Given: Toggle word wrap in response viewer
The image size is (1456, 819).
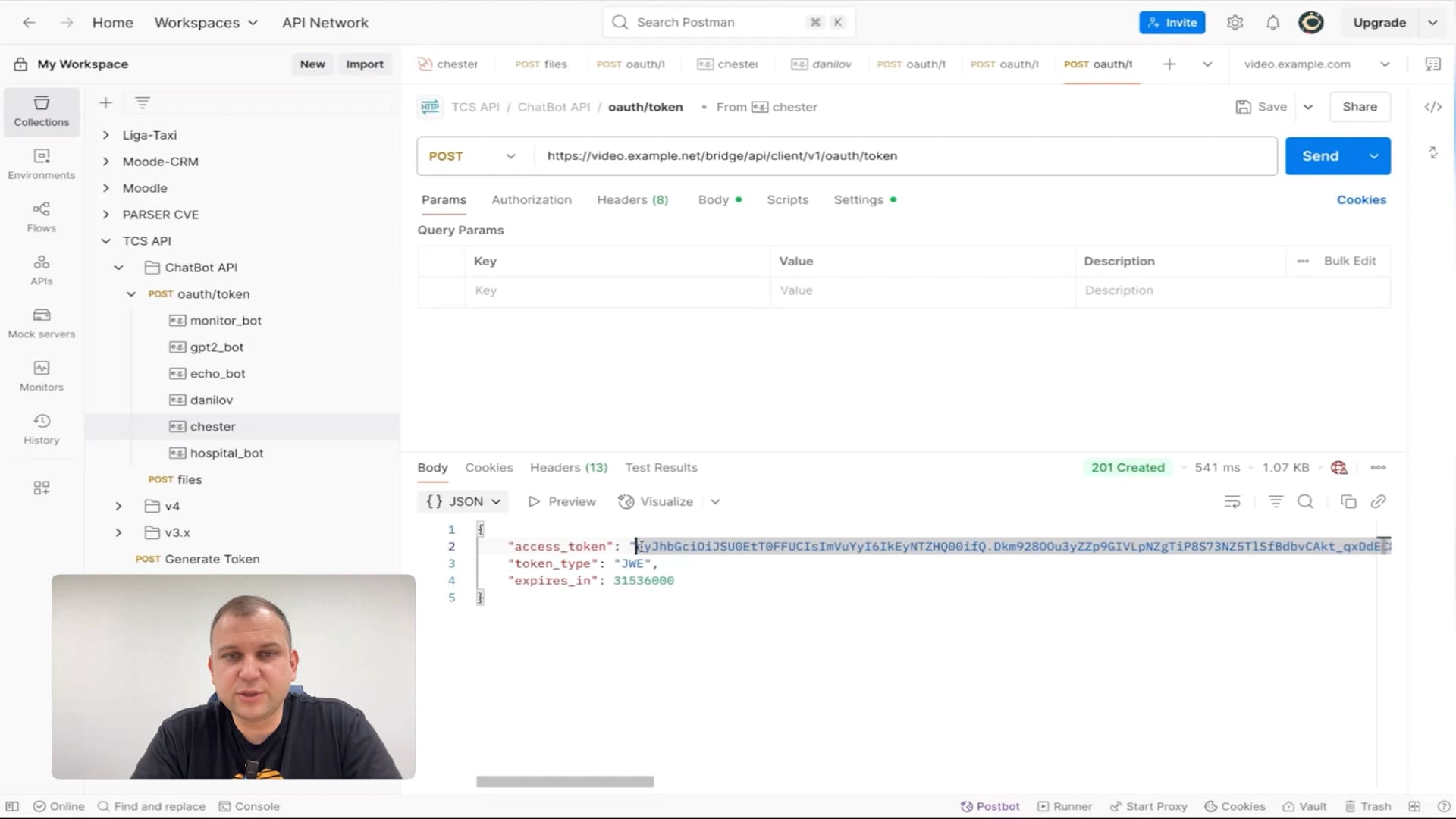Looking at the screenshot, I should point(1232,501).
